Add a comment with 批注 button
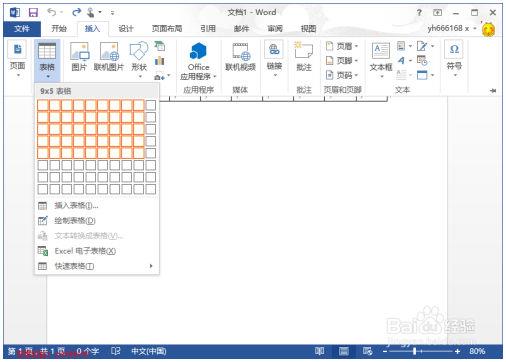 click(304, 57)
